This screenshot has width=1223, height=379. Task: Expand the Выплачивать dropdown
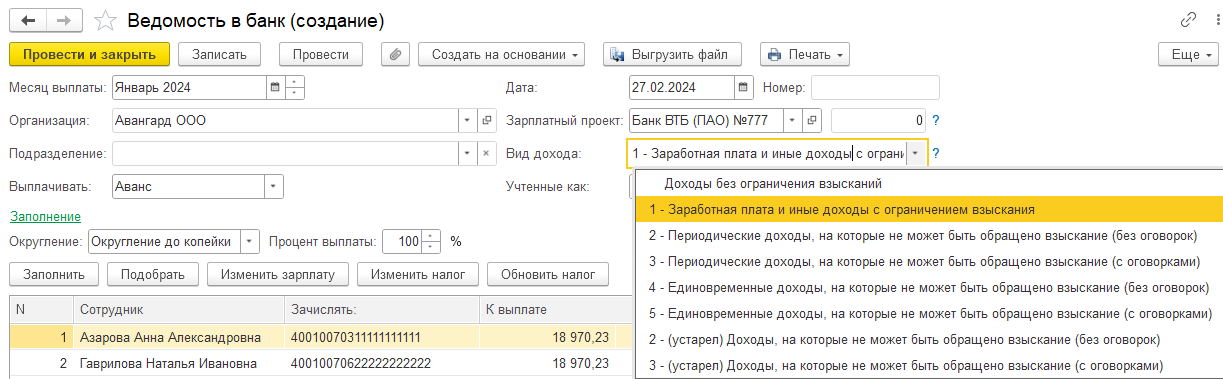coord(274,187)
